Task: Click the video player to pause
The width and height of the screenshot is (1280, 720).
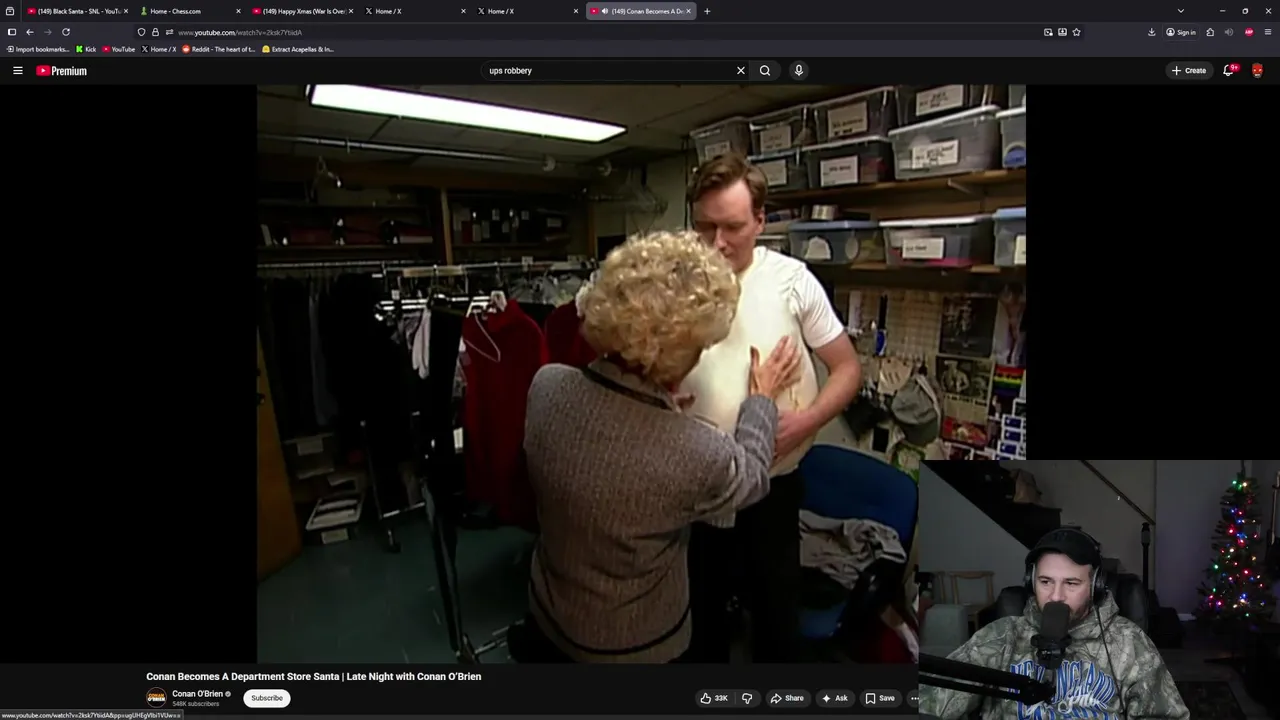Action: click(641, 373)
